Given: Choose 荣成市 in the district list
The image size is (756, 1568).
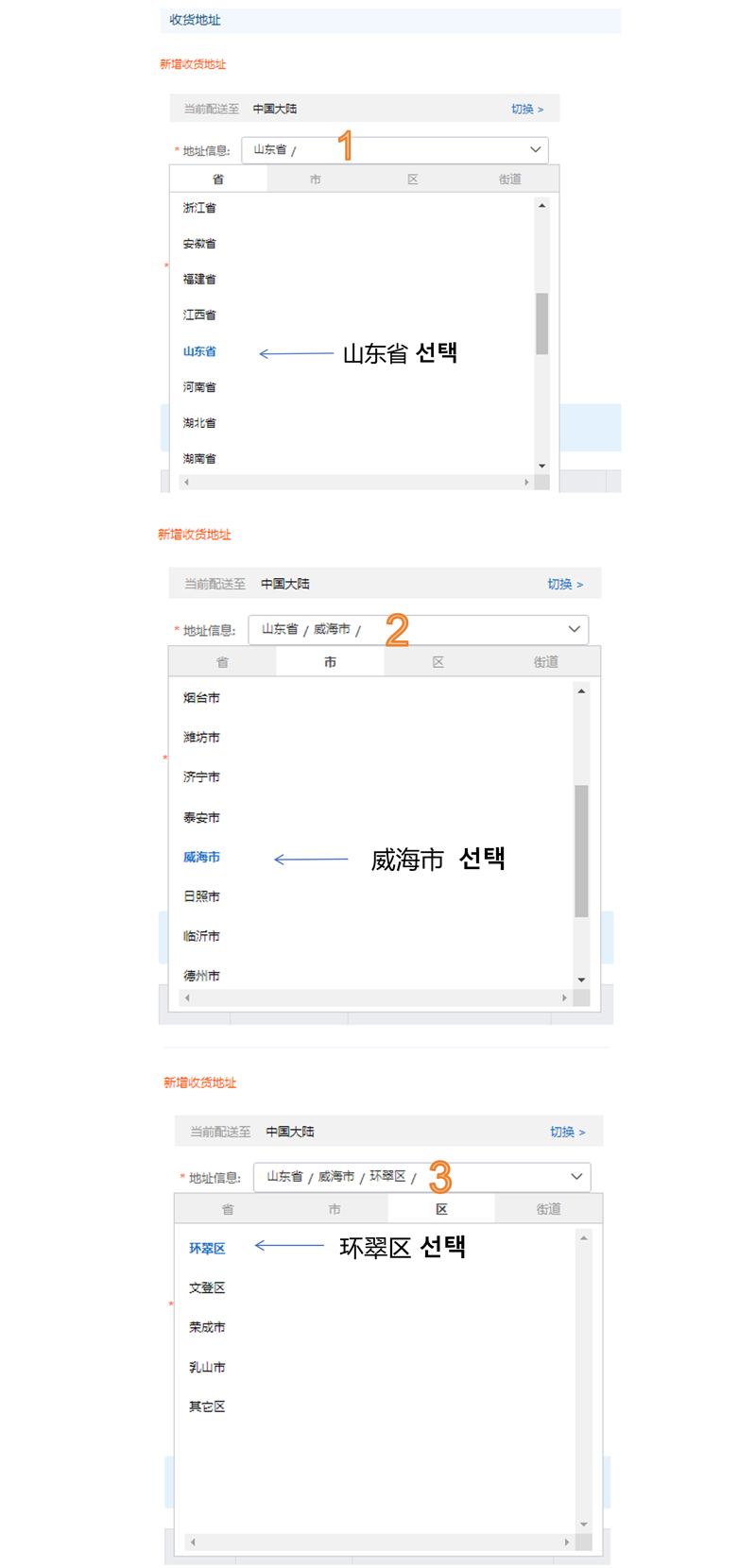Looking at the screenshot, I should (x=207, y=1328).
